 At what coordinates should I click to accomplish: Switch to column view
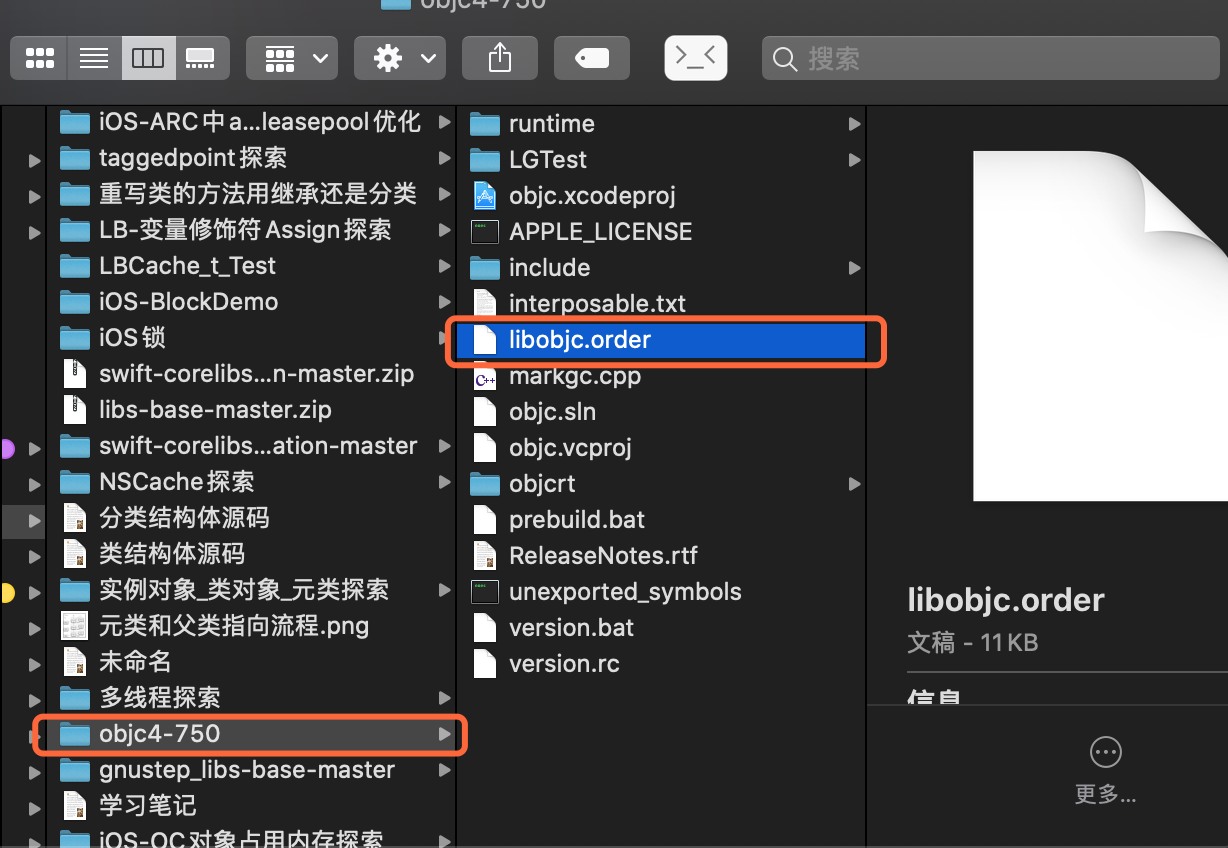pyautogui.click(x=148, y=59)
